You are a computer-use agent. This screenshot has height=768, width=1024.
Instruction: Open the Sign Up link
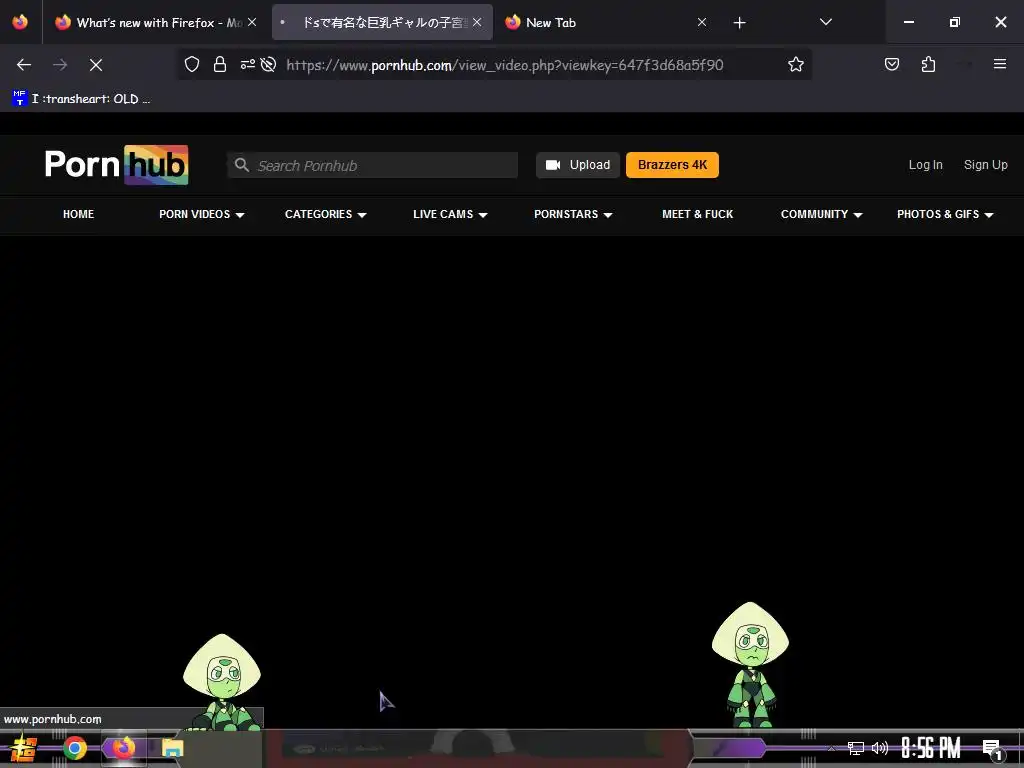click(x=985, y=165)
